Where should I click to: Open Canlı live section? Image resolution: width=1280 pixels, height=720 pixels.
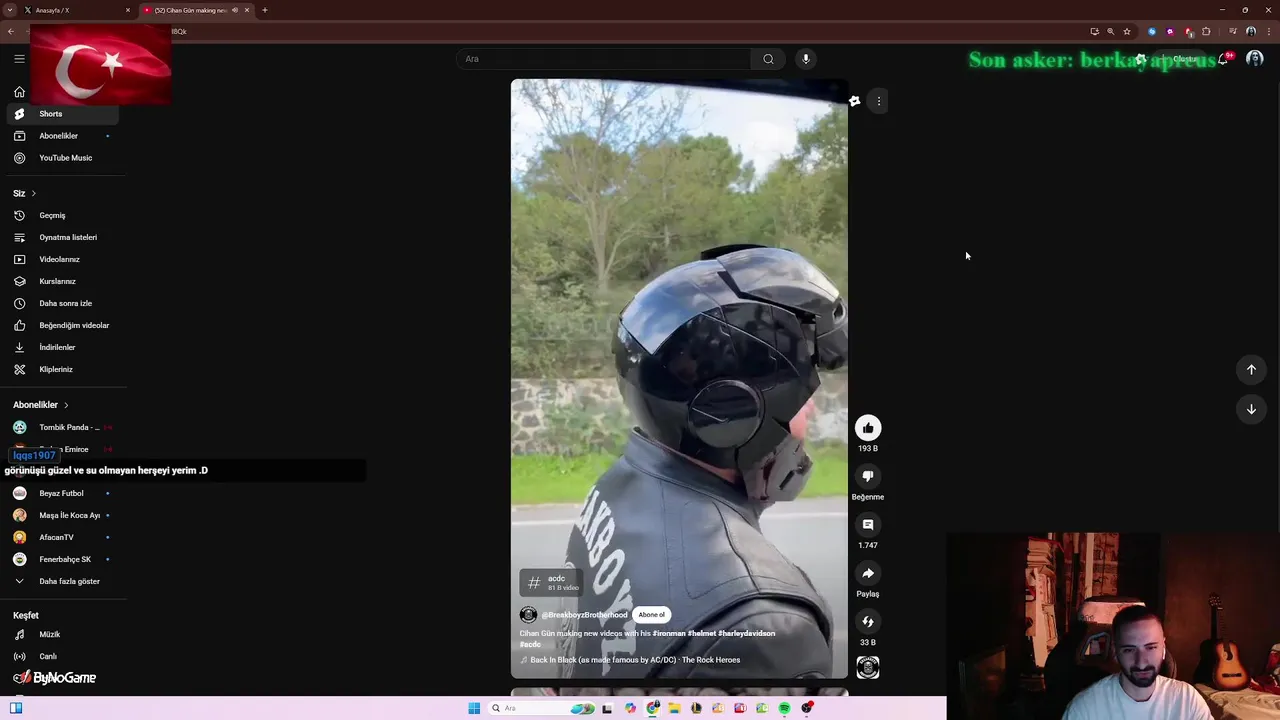point(63,656)
